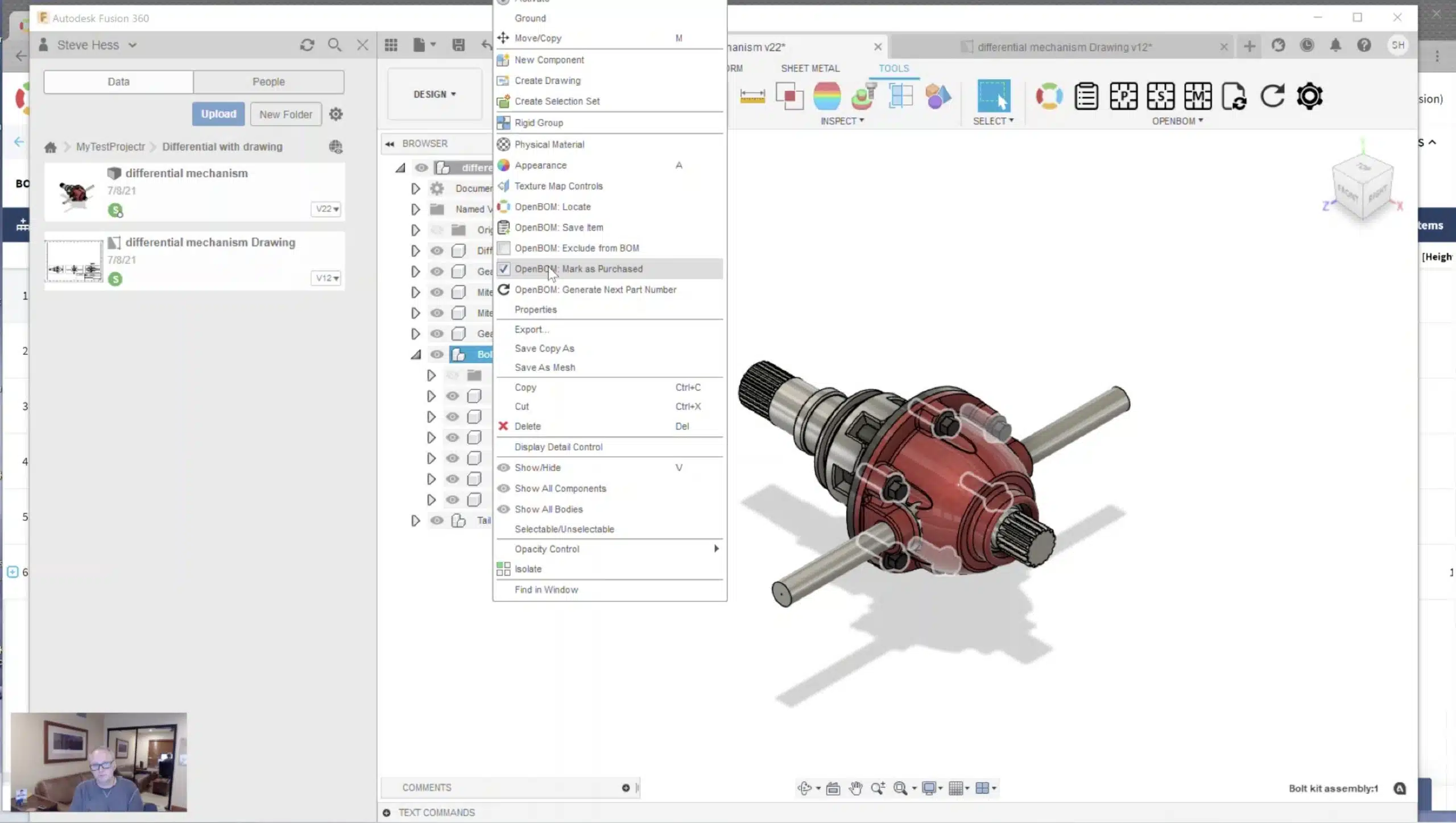1456x823 pixels.
Task: Activate the blue Select tool icon
Action: (994, 96)
